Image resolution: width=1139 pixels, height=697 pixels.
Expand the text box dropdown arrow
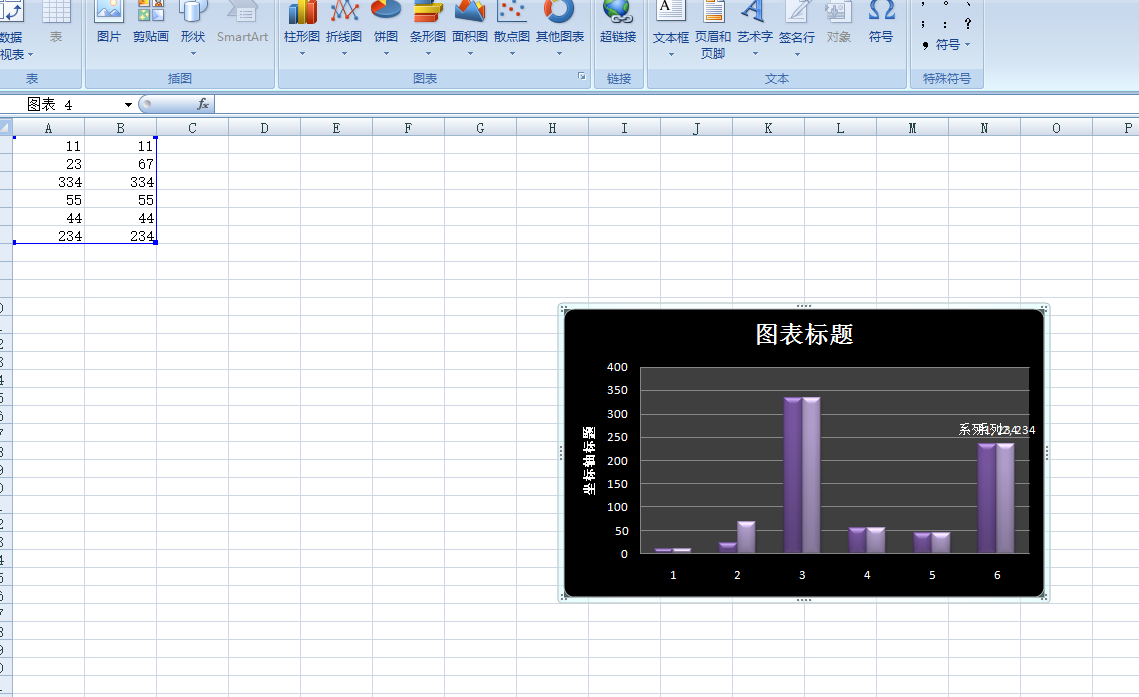[671, 54]
